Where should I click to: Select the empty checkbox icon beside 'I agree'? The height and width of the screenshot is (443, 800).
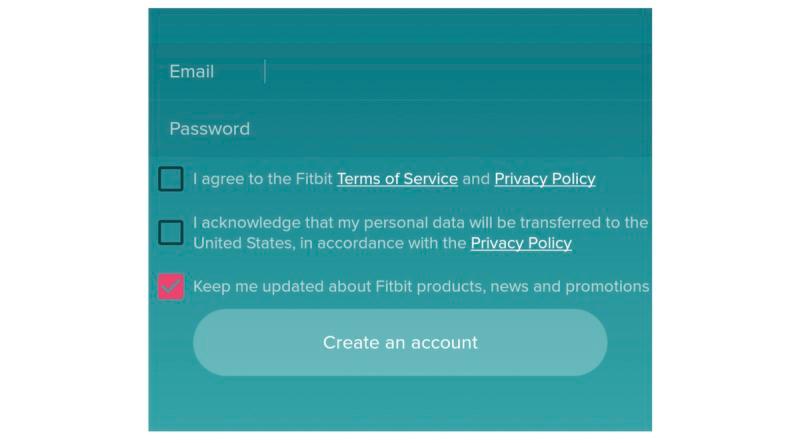click(171, 179)
